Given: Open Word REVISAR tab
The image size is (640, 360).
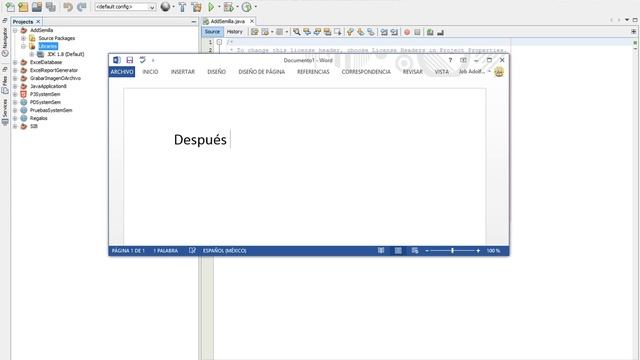Looking at the screenshot, I should coord(413,72).
